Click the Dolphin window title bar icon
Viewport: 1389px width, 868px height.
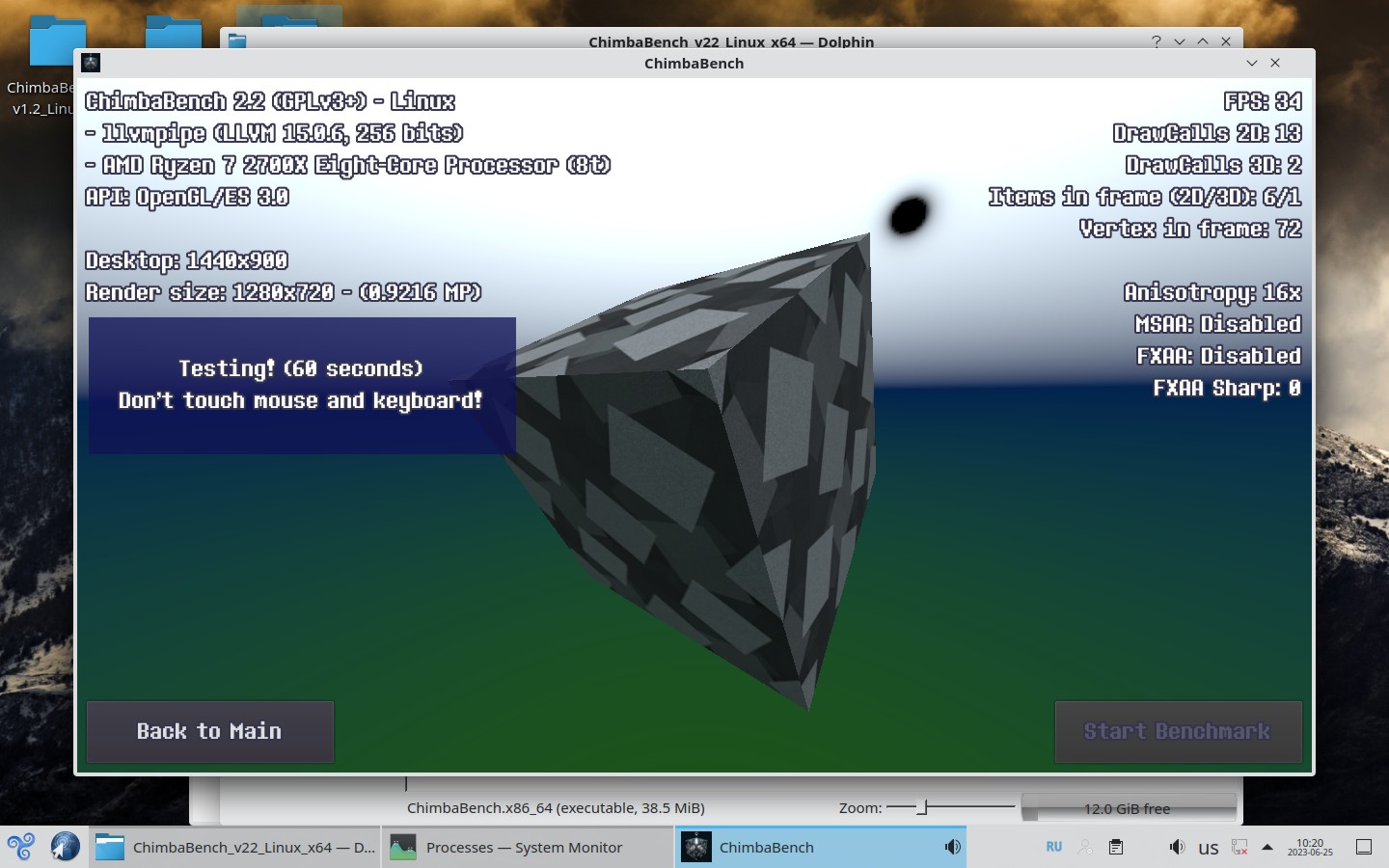[x=237, y=41]
